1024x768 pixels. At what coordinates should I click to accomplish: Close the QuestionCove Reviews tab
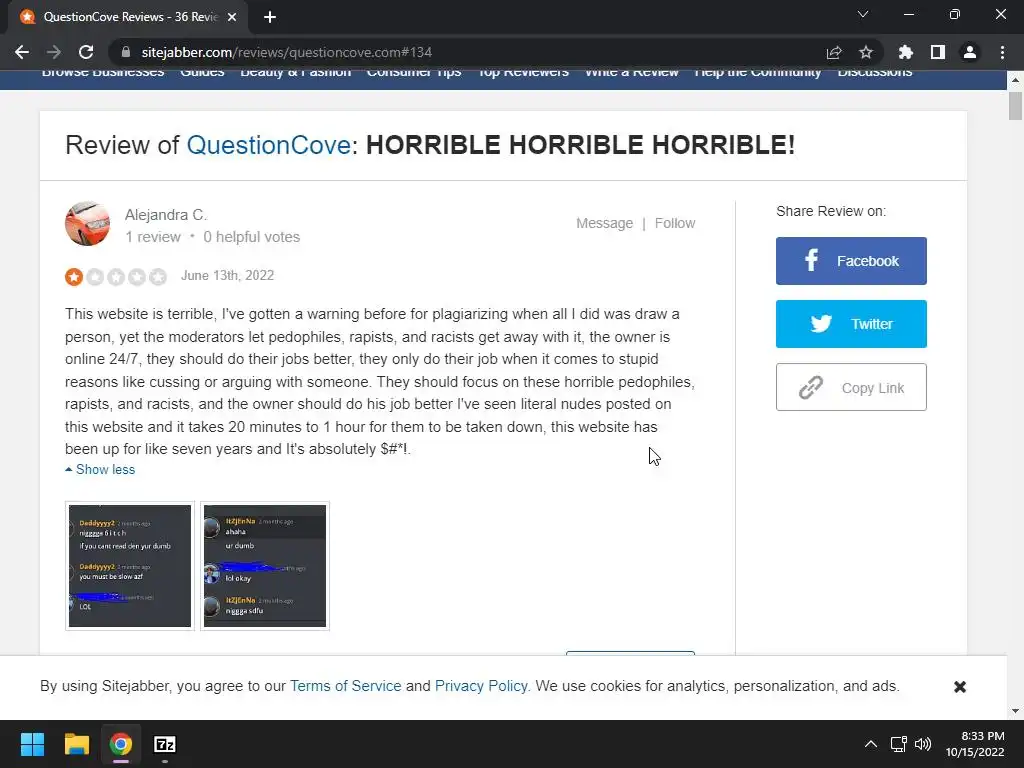pos(232,17)
